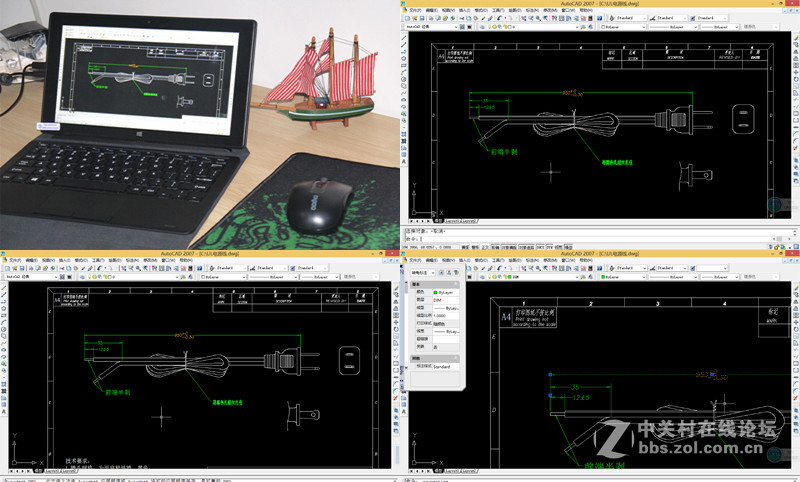Toggle 极轴 polar in top-right window status bar
The width and height of the screenshot is (800, 482).
pyautogui.click(x=495, y=247)
